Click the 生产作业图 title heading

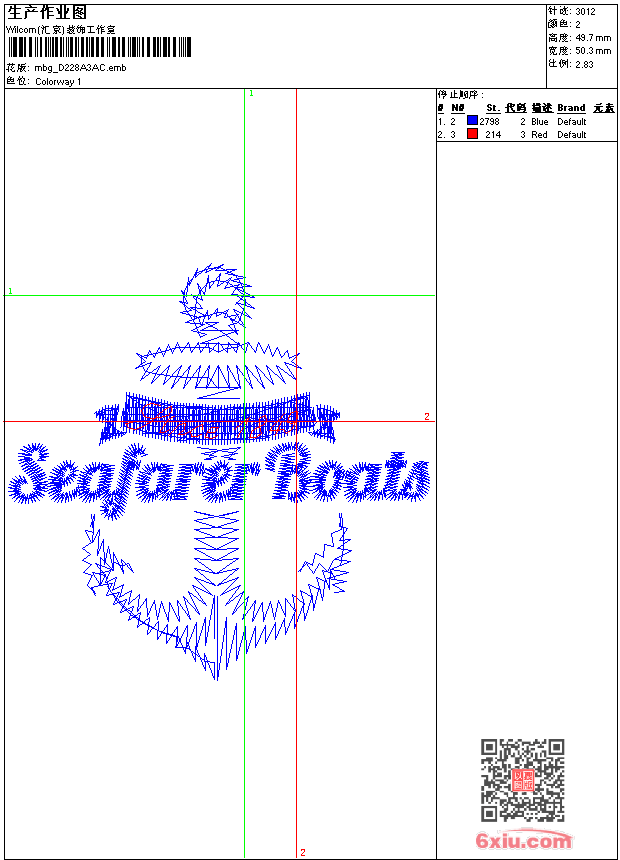coord(47,13)
